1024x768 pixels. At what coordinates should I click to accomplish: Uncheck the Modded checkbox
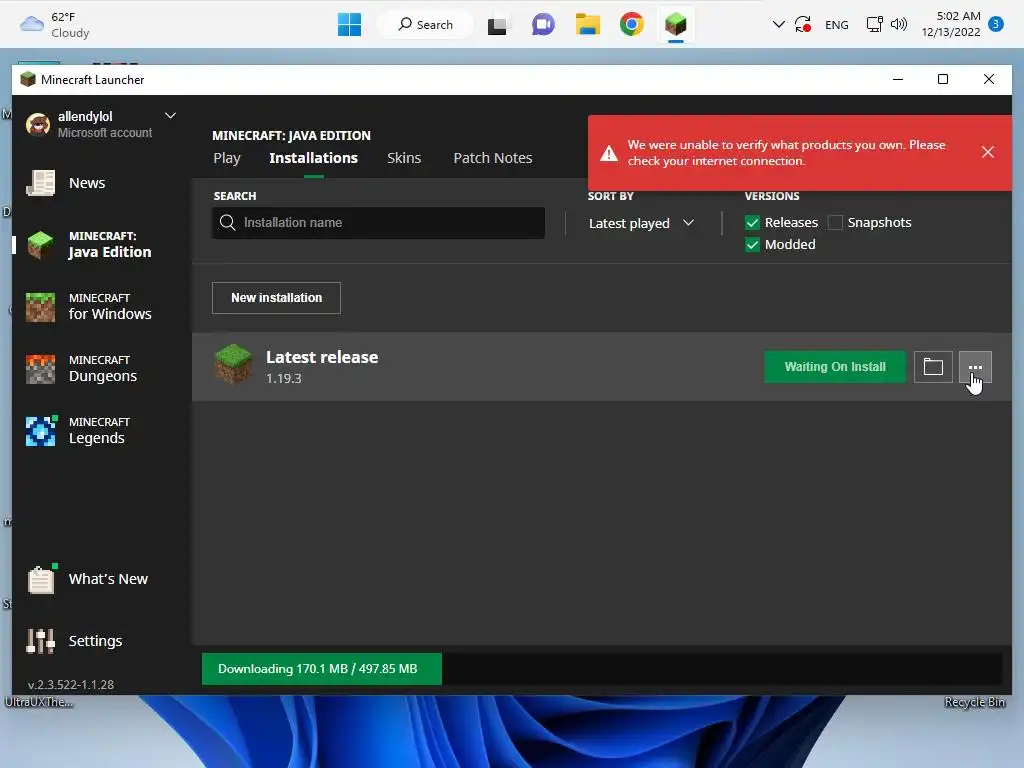(752, 245)
